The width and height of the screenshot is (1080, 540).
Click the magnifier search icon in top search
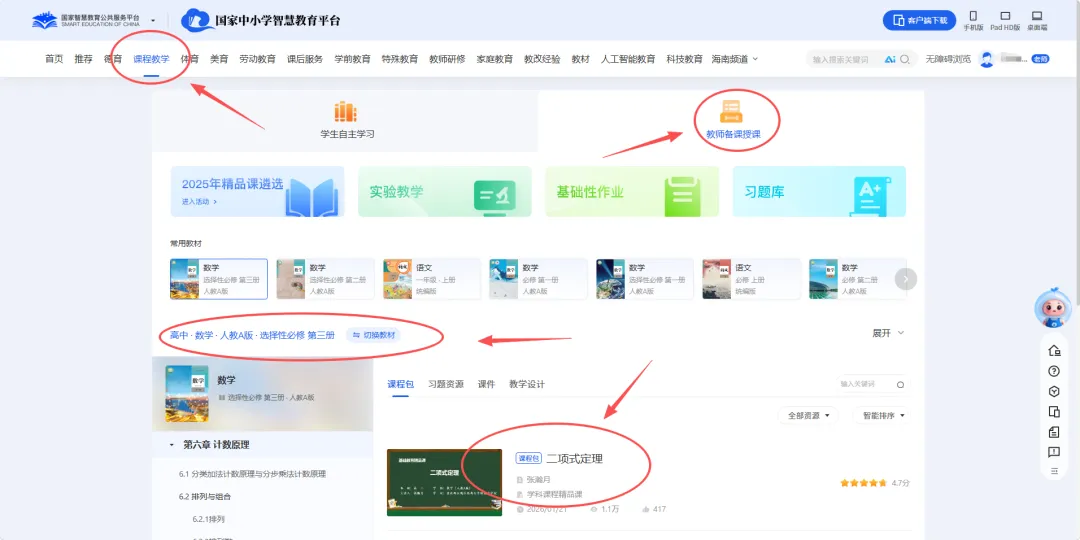coord(905,59)
